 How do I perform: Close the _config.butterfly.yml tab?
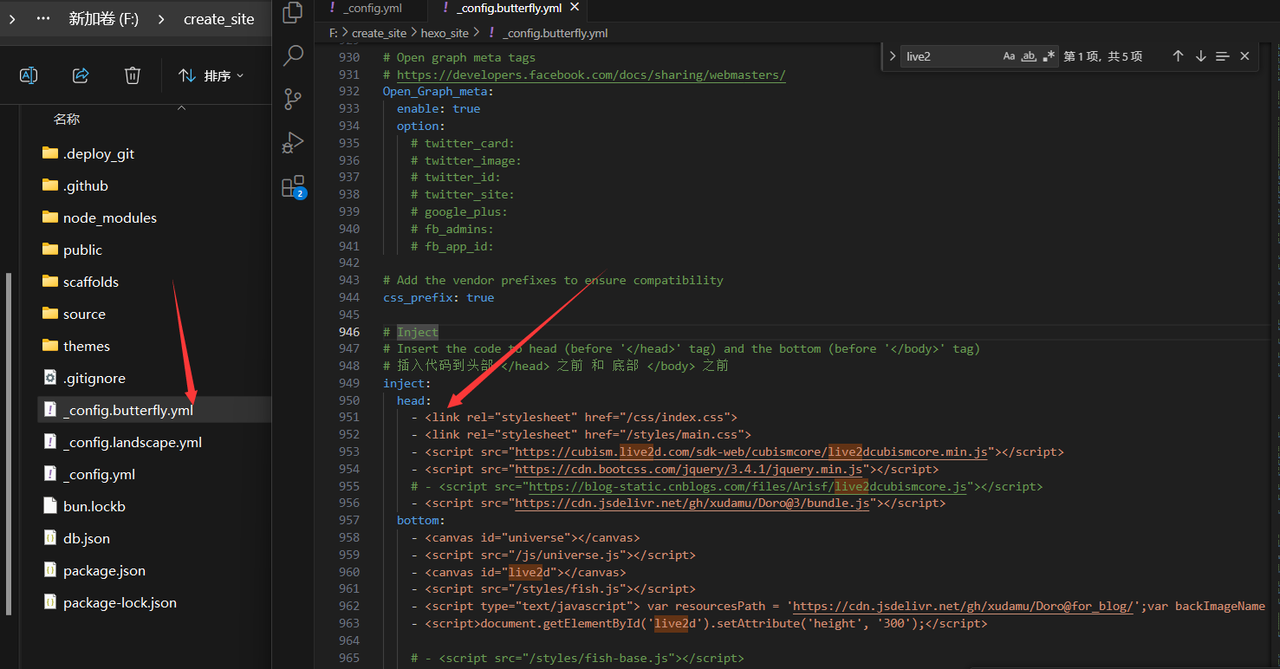pyautogui.click(x=574, y=7)
